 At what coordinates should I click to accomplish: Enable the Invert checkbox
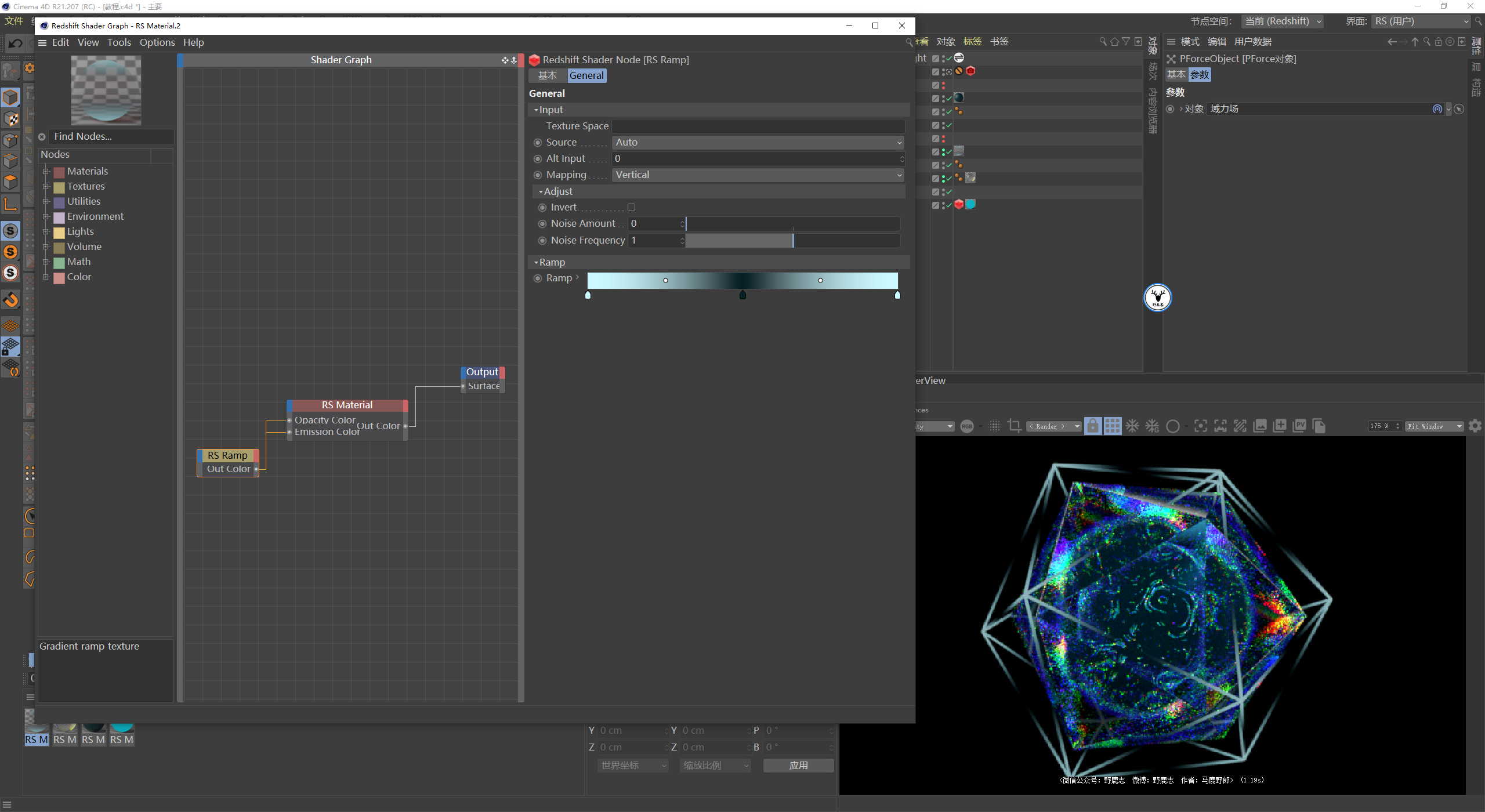click(631, 207)
